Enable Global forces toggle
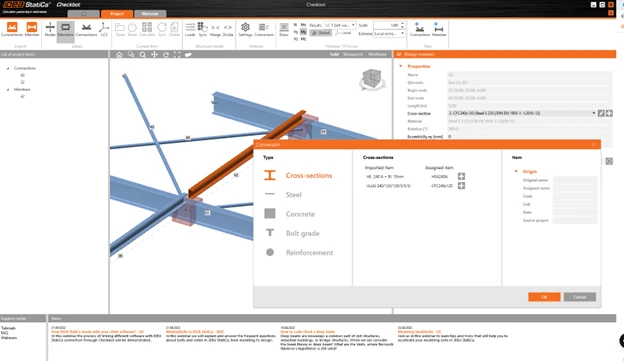624x361 pixels. click(x=321, y=33)
